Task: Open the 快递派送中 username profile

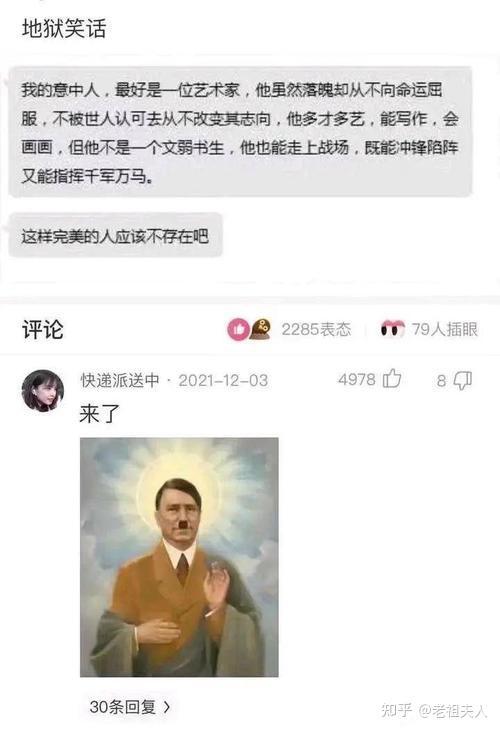Action: click(120, 380)
